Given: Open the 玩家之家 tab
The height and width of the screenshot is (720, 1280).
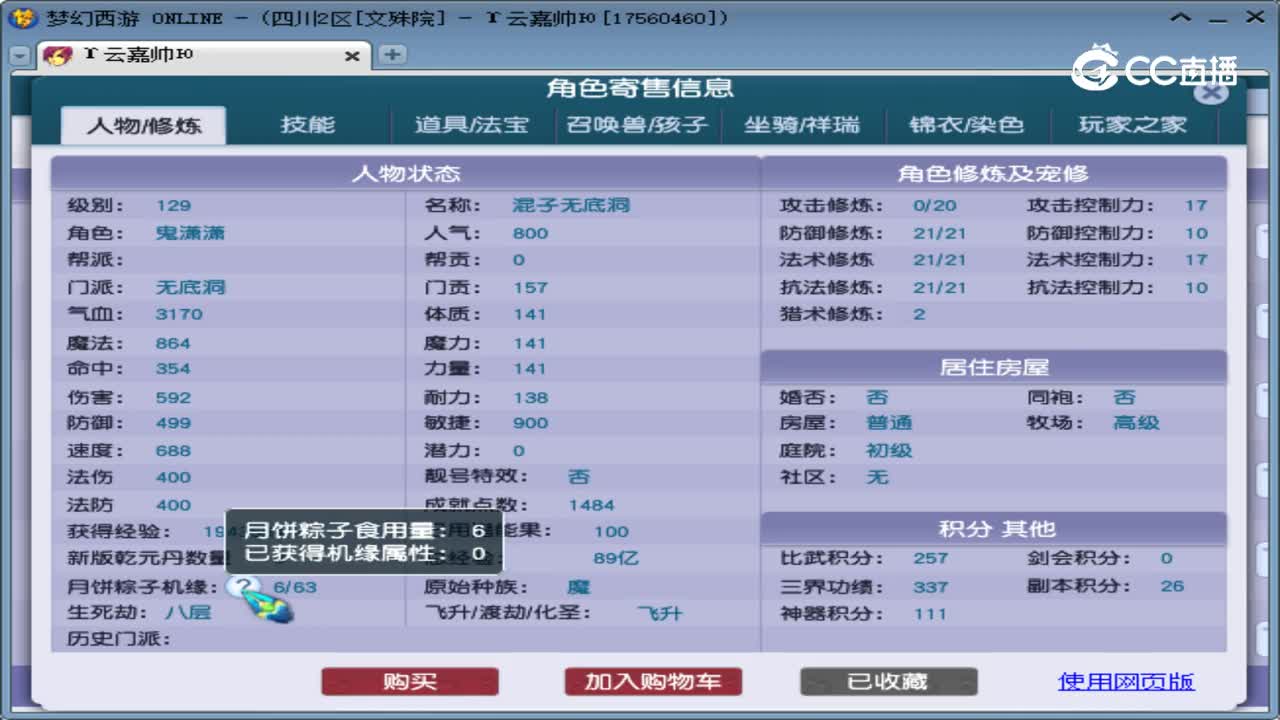Looking at the screenshot, I should click(1132, 125).
